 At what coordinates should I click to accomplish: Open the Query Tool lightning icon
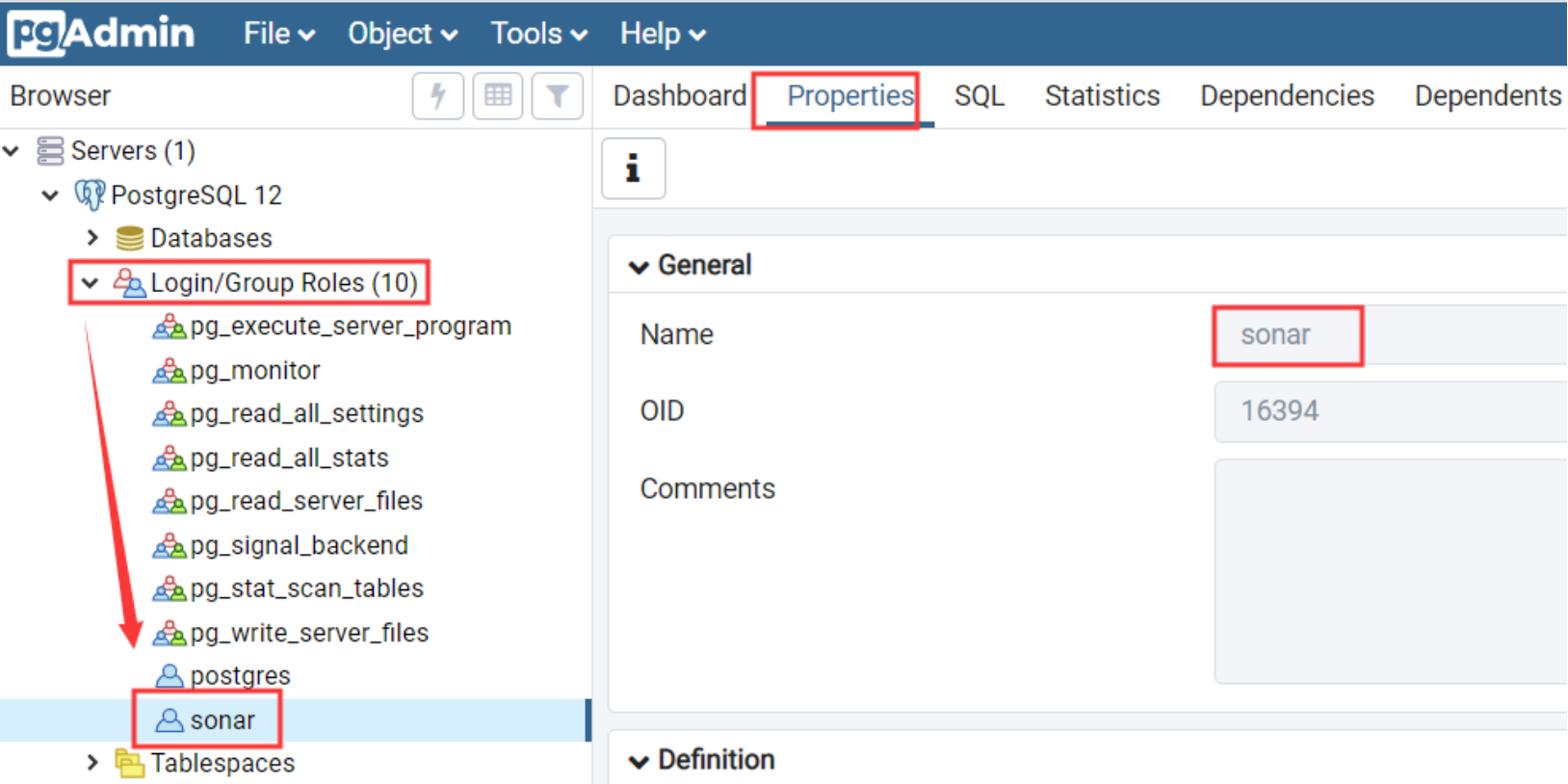[x=438, y=95]
